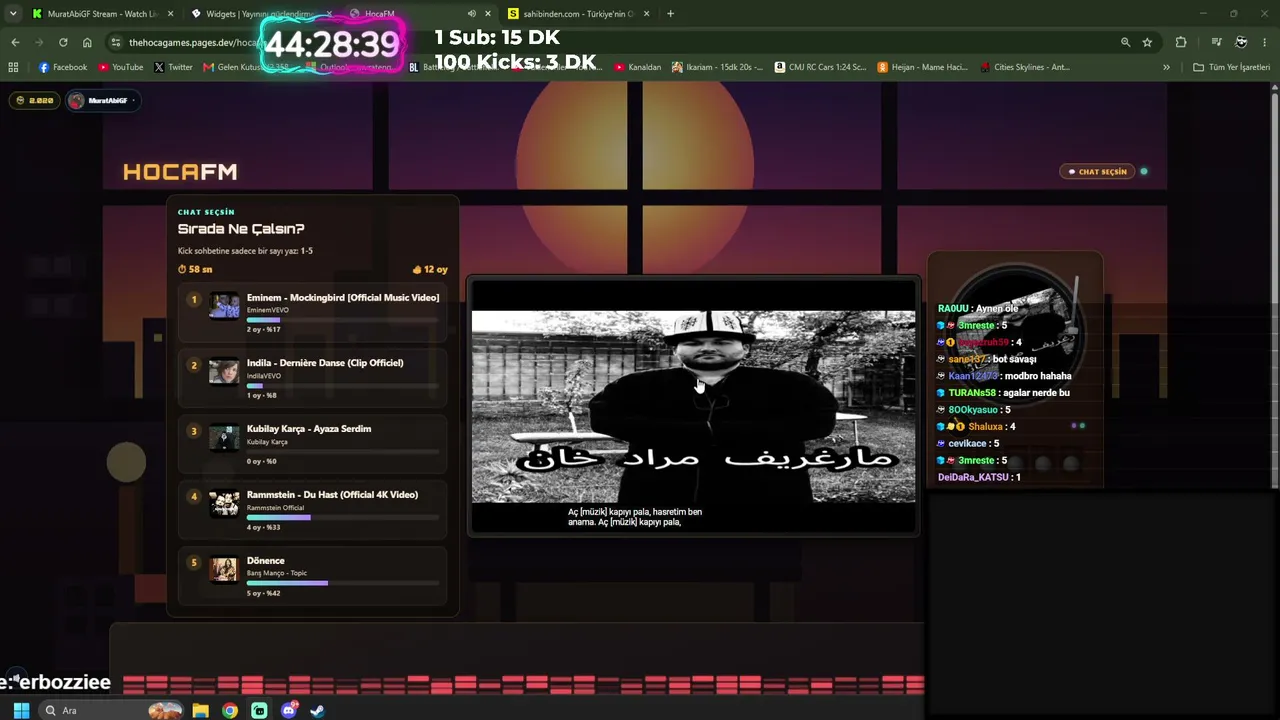Mute the HocaFM tab audio icon
The width and height of the screenshot is (1280, 720).
click(x=471, y=14)
